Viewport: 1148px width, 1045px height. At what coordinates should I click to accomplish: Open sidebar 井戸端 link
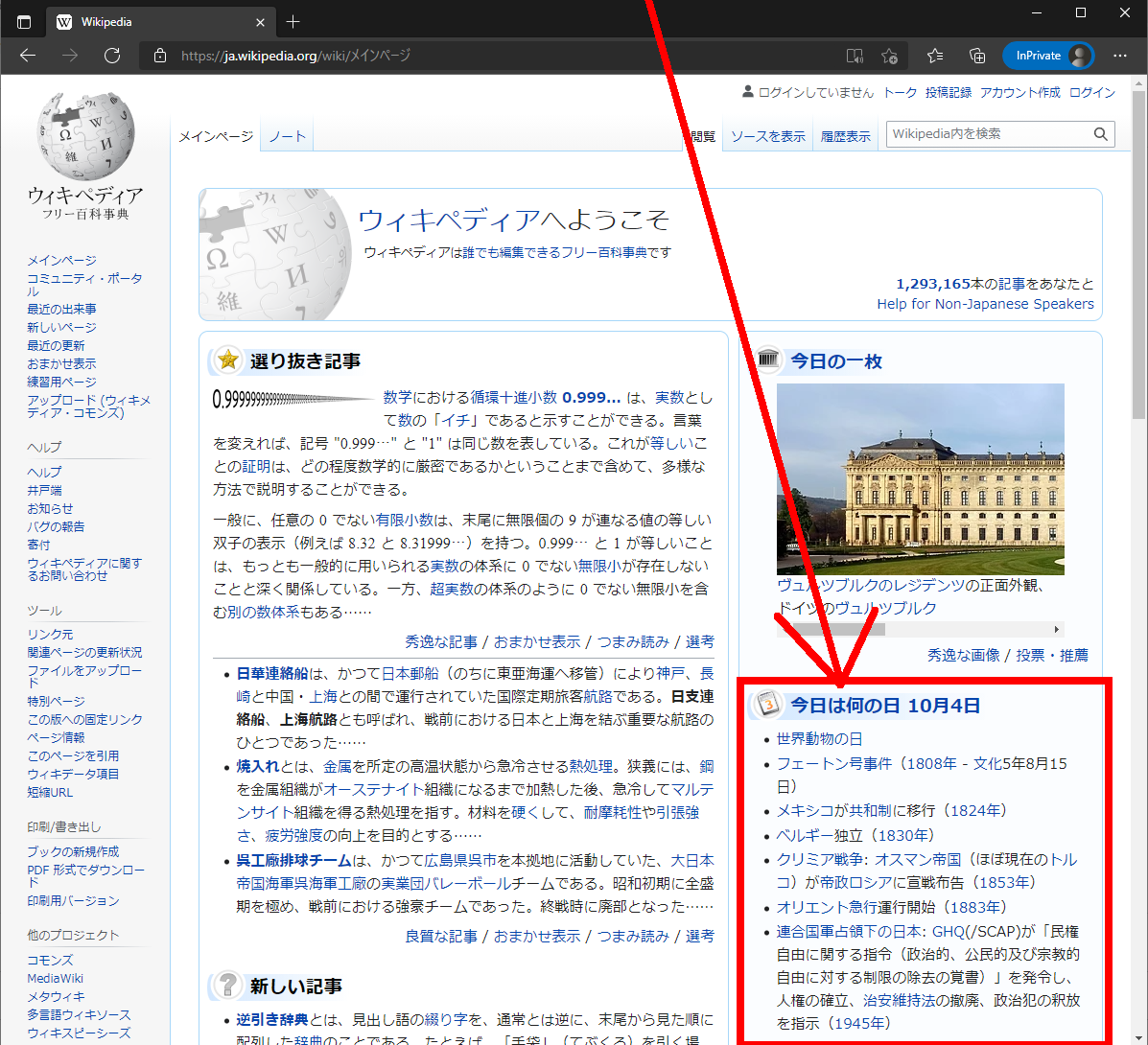44,490
